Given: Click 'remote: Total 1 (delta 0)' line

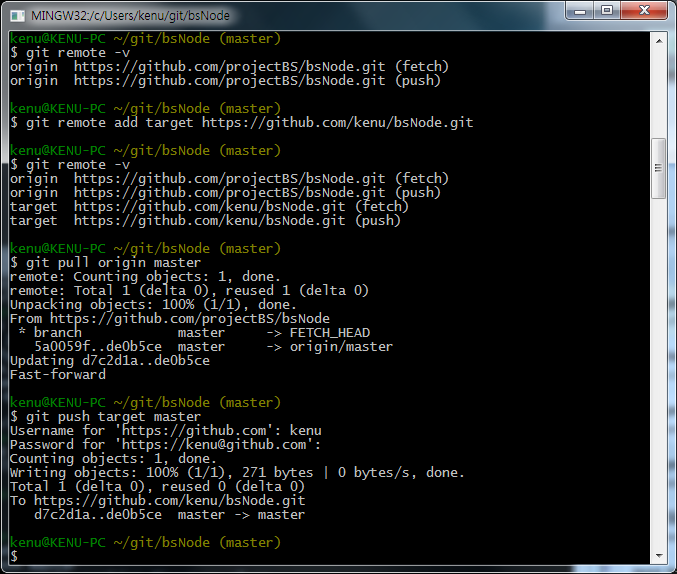Looking at the screenshot, I should click(189, 291).
